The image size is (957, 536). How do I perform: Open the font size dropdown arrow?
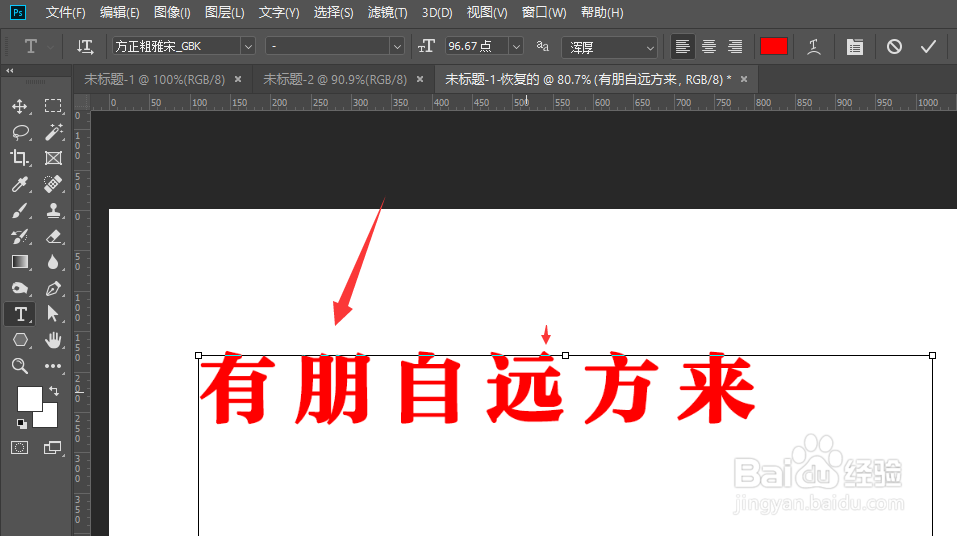point(516,46)
